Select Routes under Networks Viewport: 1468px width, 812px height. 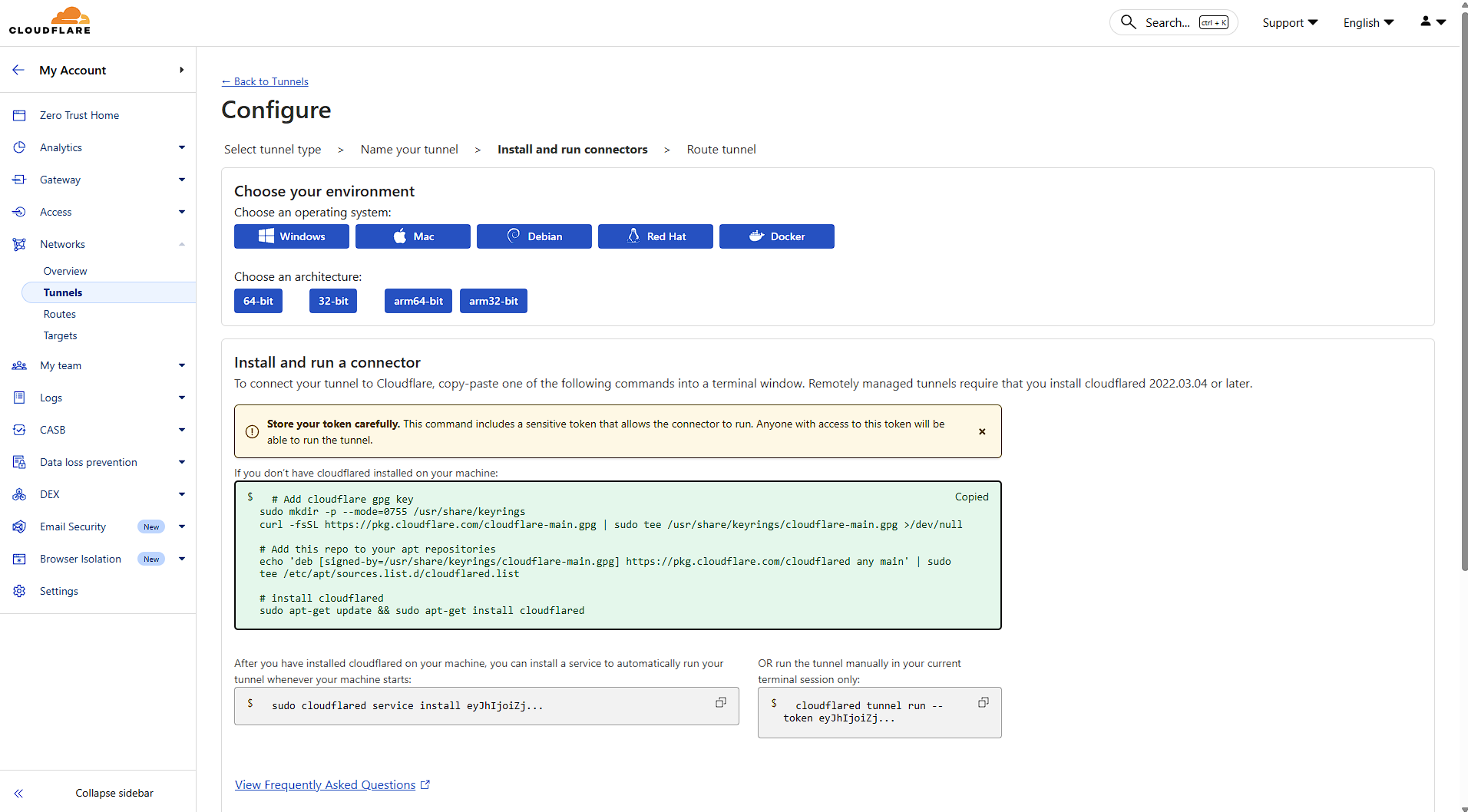(x=59, y=314)
